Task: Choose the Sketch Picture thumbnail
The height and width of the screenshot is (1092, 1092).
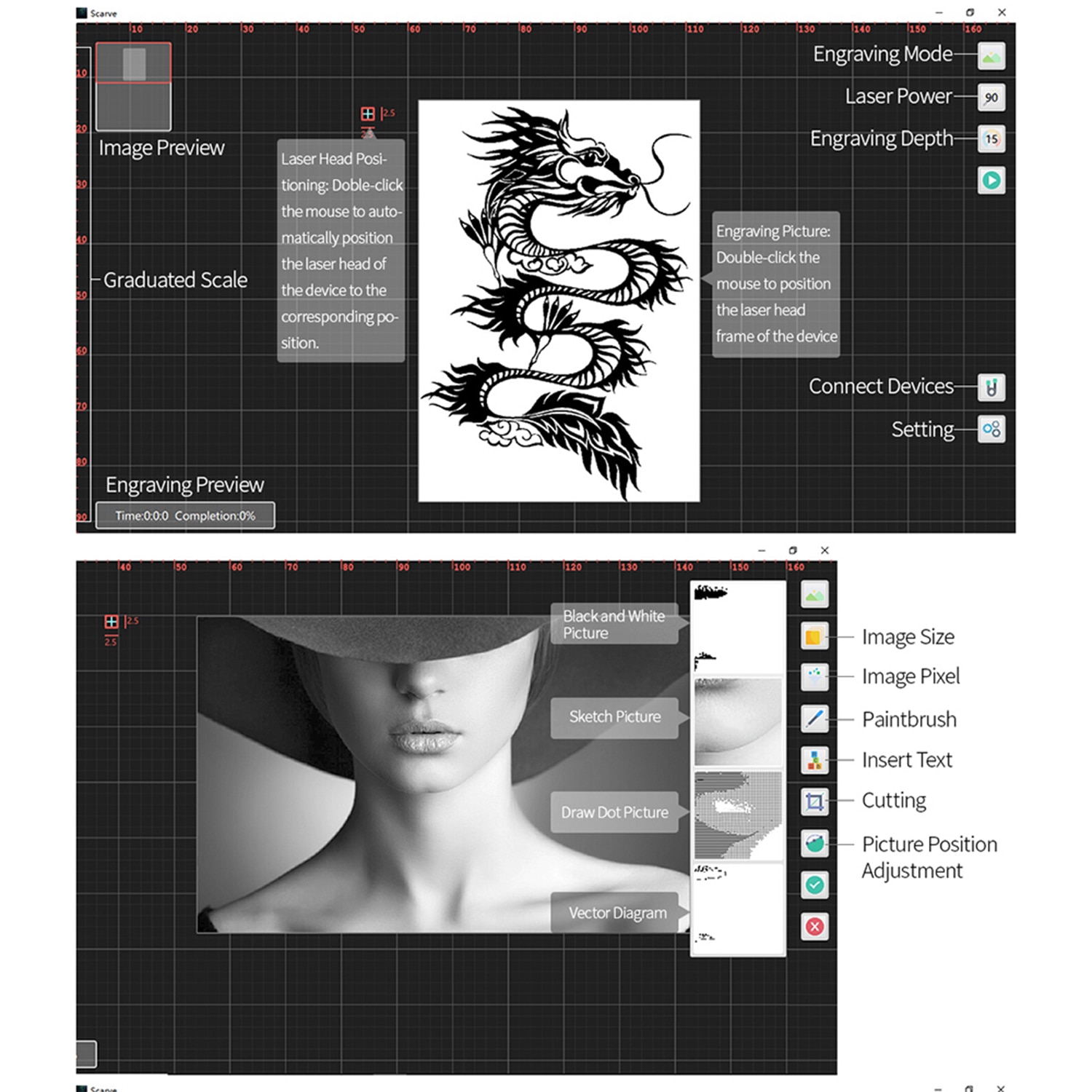Action: (737, 721)
